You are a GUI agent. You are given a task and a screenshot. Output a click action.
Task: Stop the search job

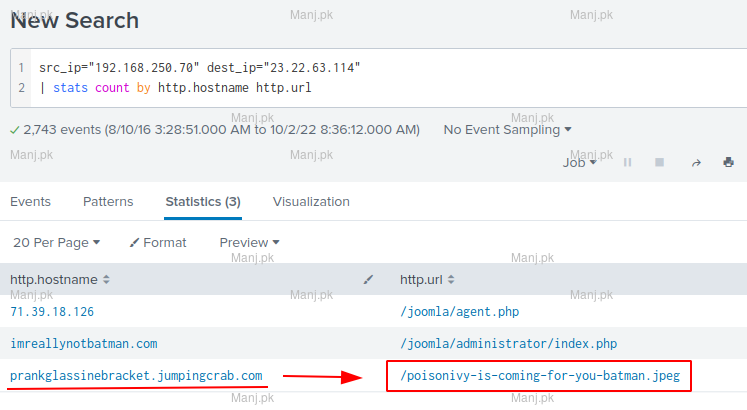click(x=659, y=162)
